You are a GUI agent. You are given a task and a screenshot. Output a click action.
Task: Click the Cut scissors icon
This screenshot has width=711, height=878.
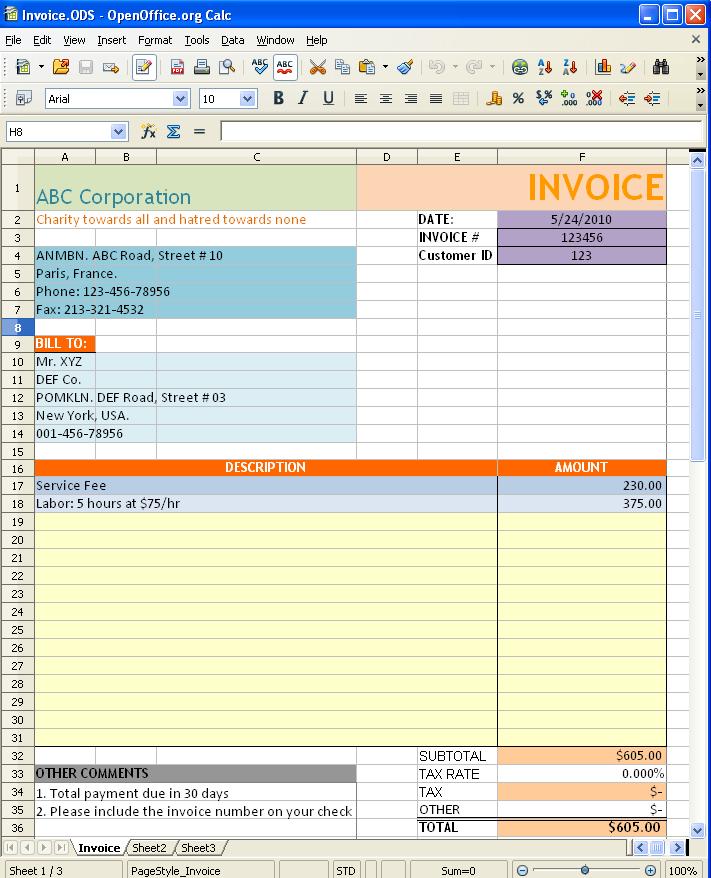coord(317,67)
